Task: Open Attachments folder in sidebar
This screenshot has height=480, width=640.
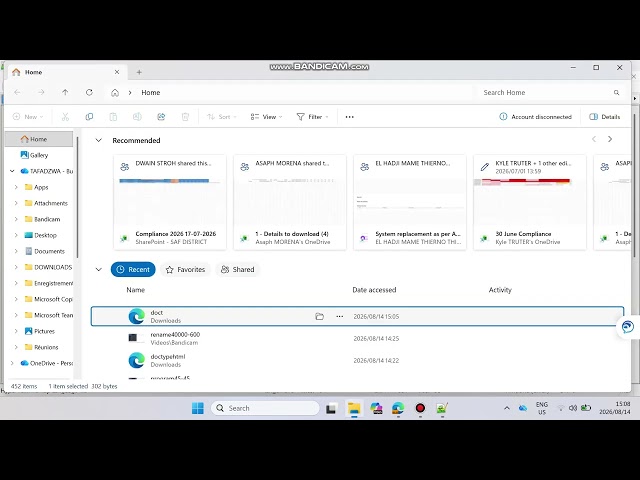Action: tap(51, 203)
